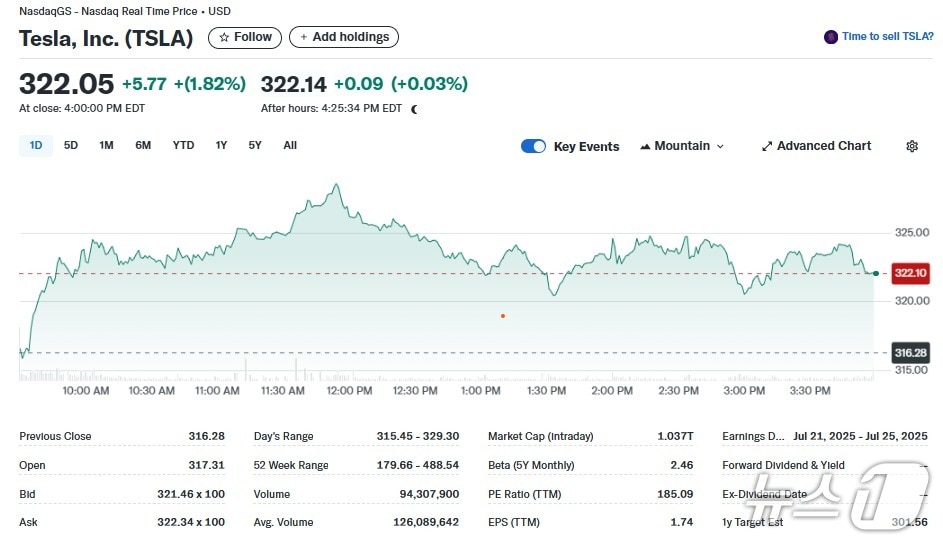The width and height of the screenshot is (943, 544).
Task: Click the Add holdings button
Action: 343,37
